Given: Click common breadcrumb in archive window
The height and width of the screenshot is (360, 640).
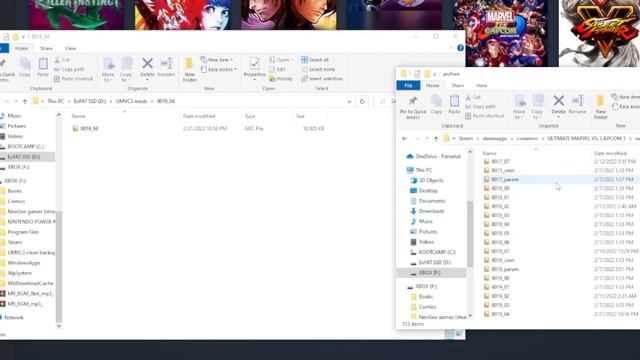Looking at the screenshot, I should pos(527,139).
